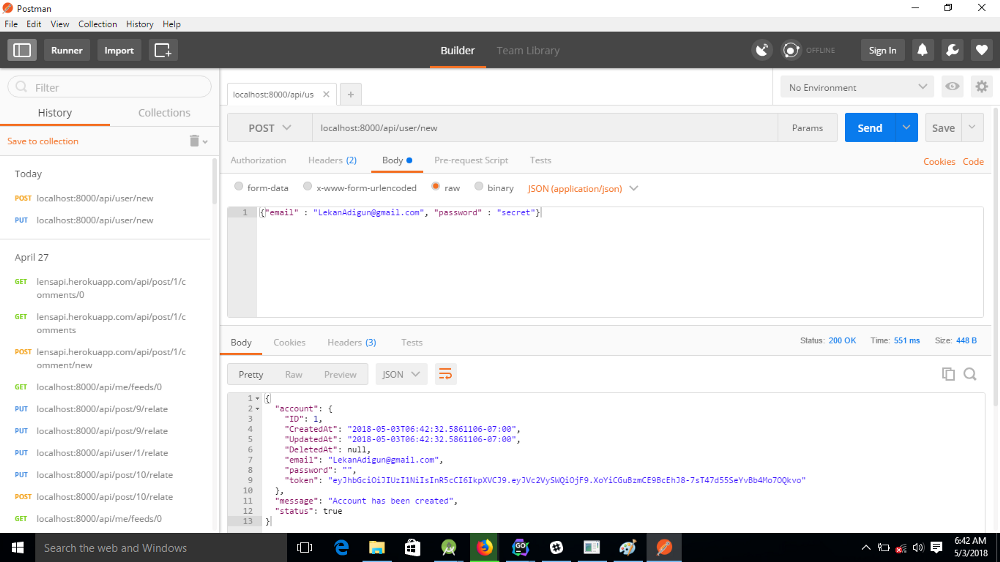Click the offline sync status icon
Viewport: 1000px width, 562px height.
tap(791, 50)
